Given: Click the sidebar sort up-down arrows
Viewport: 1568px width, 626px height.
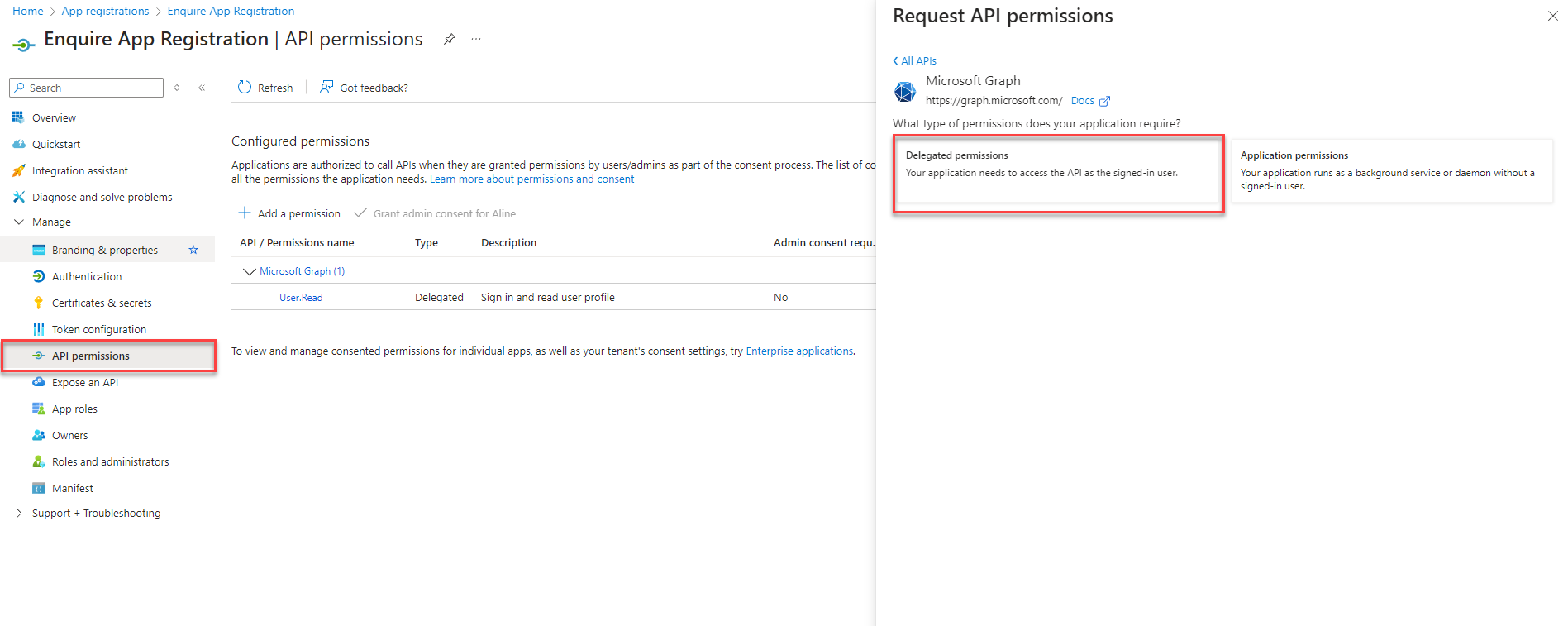Looking at the screenshot, I should coord(177,88).
